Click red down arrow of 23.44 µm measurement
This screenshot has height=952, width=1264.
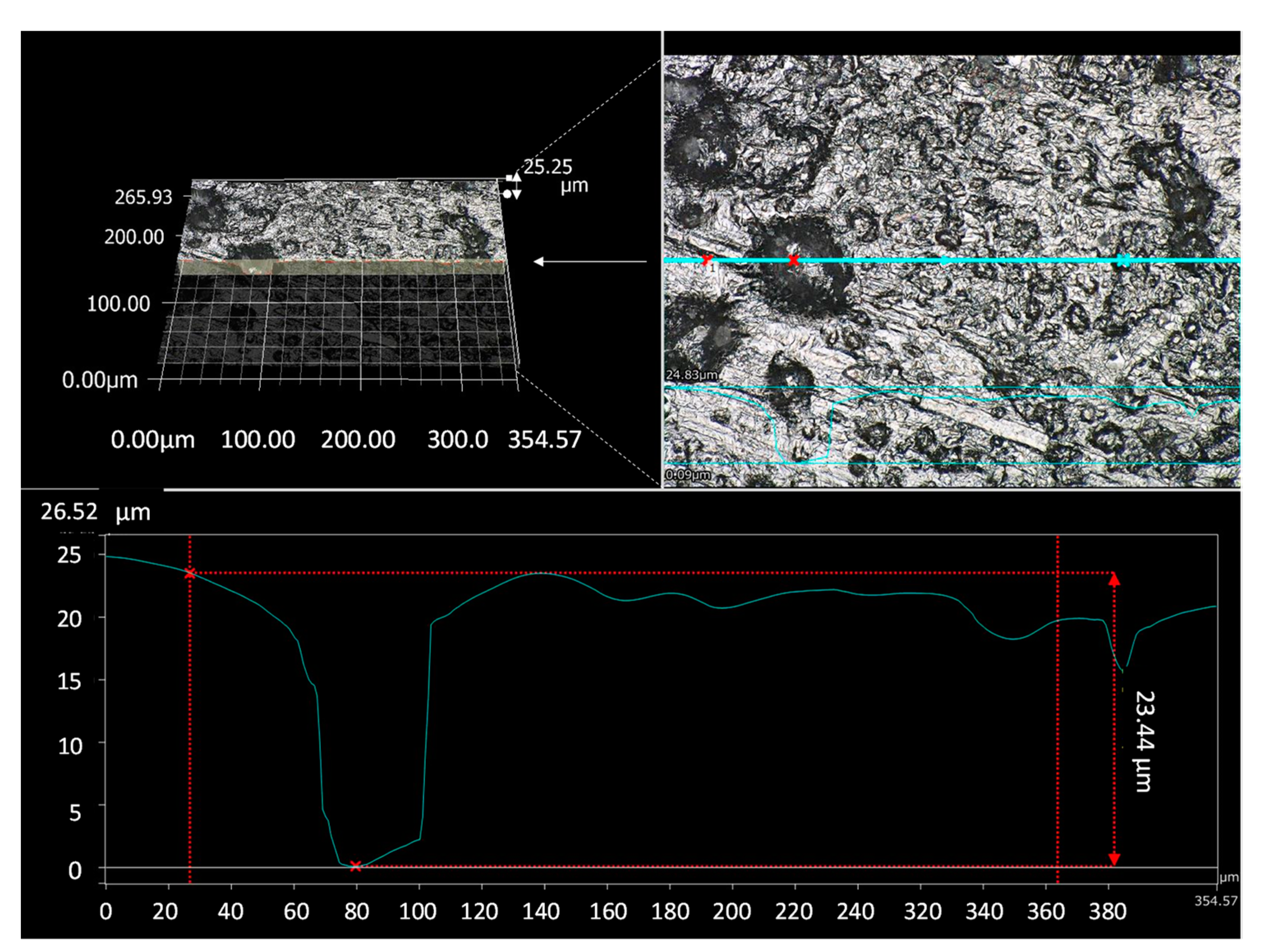pos(1114,858)
